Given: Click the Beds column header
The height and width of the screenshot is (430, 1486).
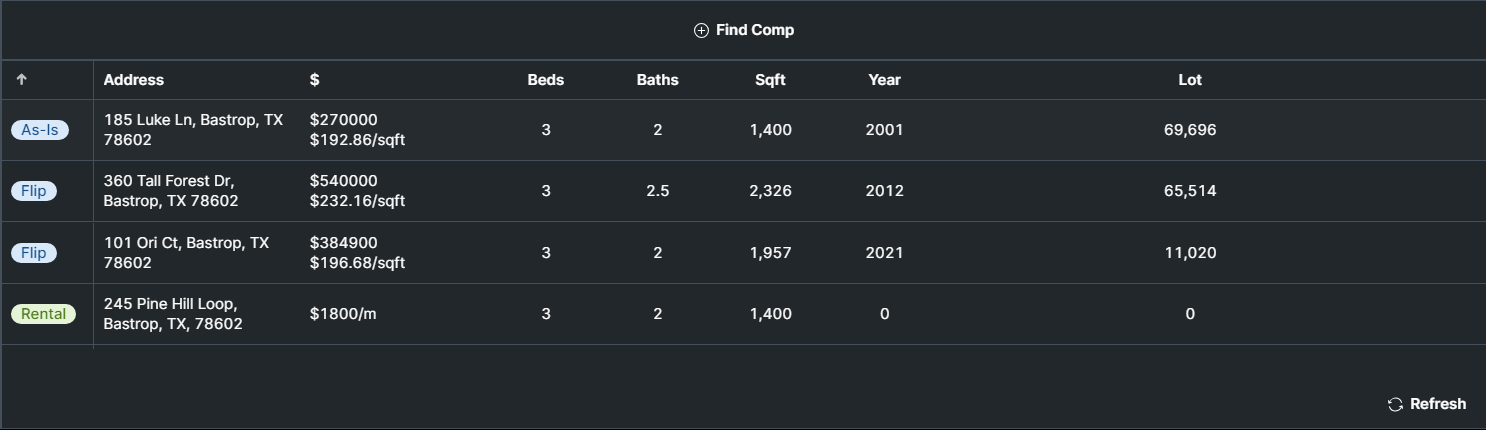Looking at the screenshot, I should 546,80.
